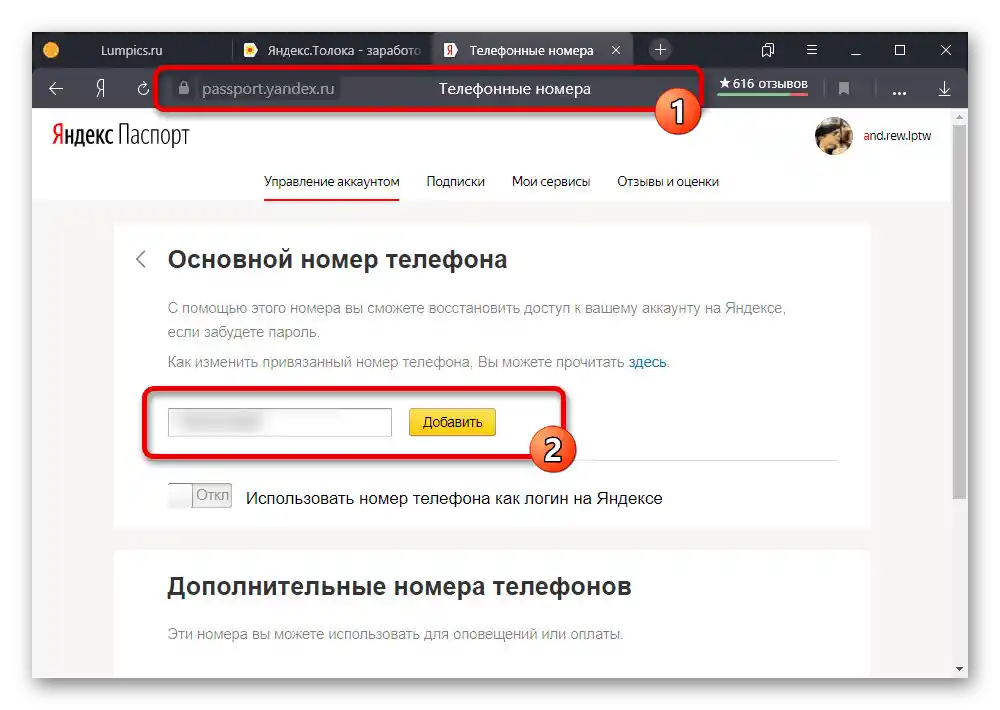Click the Телефонные номера page title in the address bar
Screen dimensions: 1000x710
515,89
